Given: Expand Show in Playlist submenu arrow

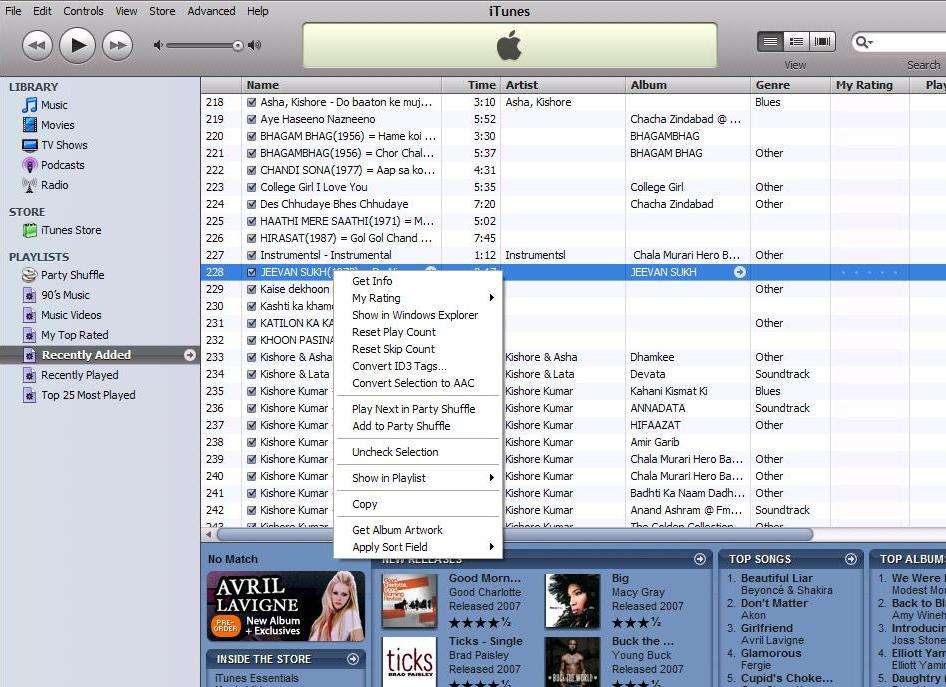Looking at the screenshot, I should pos(492,478).
